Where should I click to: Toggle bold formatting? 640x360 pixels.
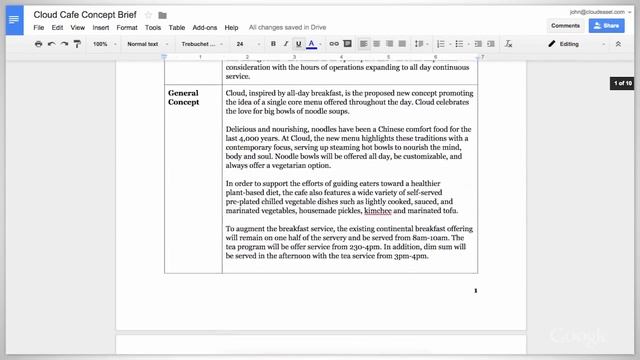tap(273, 44)
